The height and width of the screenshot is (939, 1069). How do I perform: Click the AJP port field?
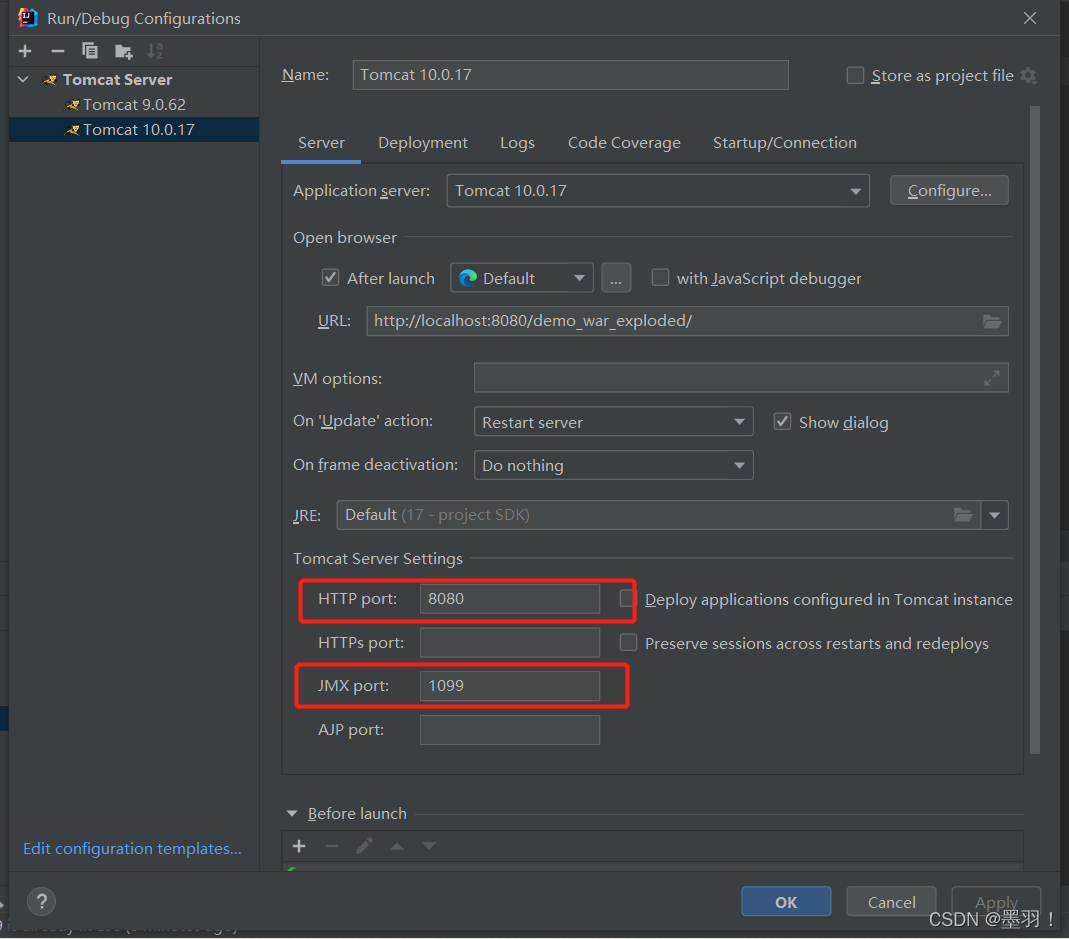[510, 730]
